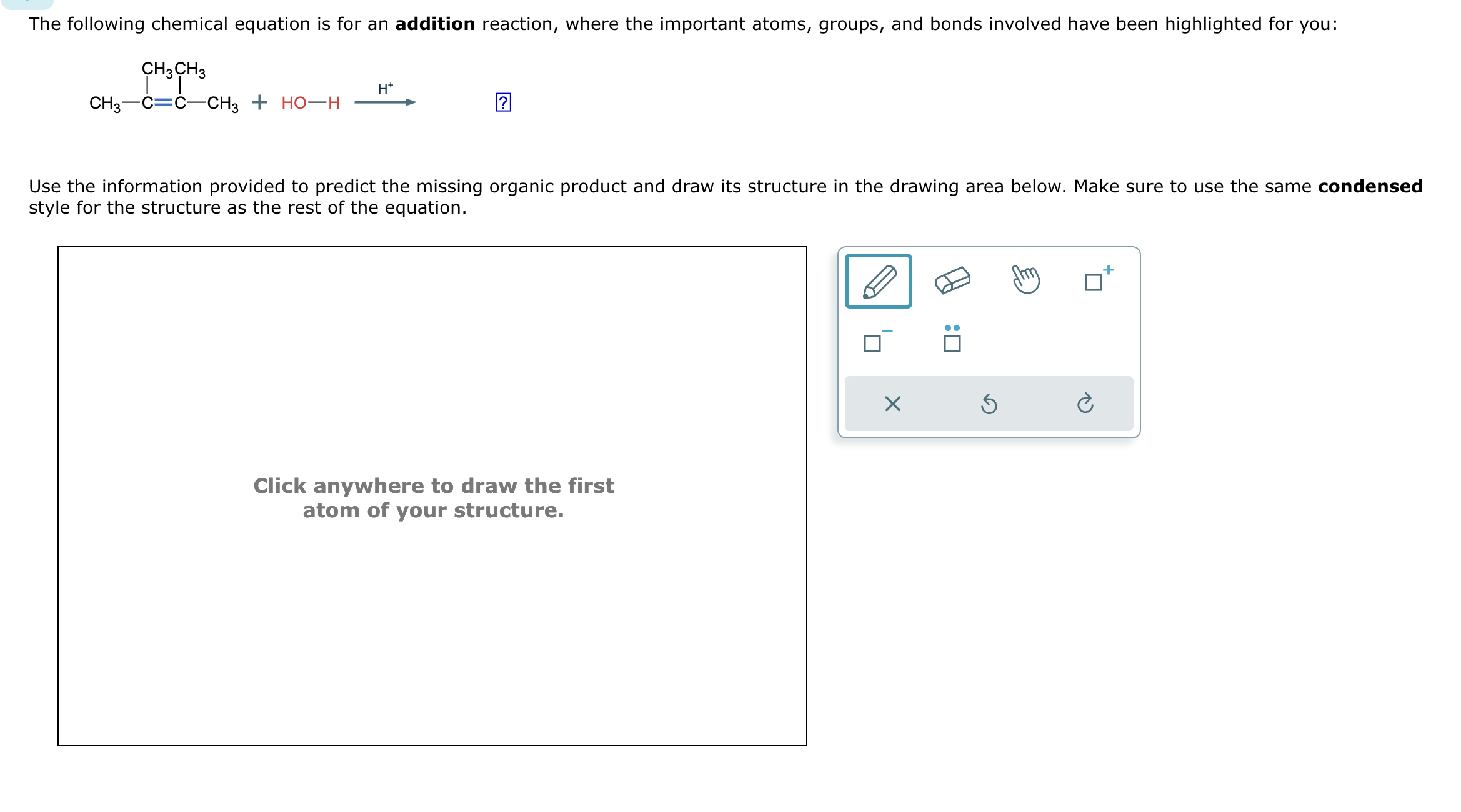Click the top CH3CH3 substituent labels
1461x812 pixels.
click(174, 69)
